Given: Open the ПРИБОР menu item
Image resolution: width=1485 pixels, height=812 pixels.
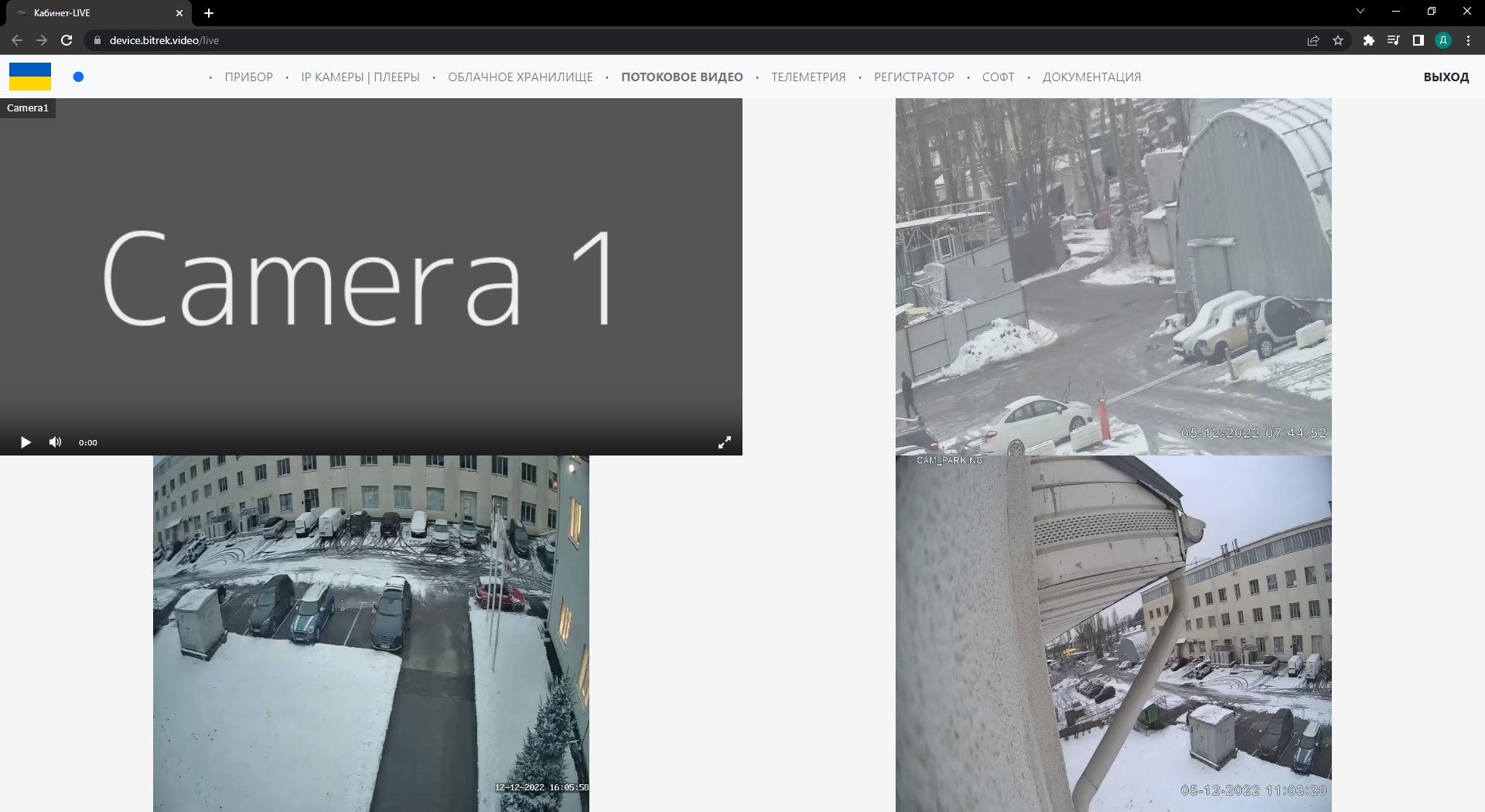Looking at the screenshot, I should (248, 77).
